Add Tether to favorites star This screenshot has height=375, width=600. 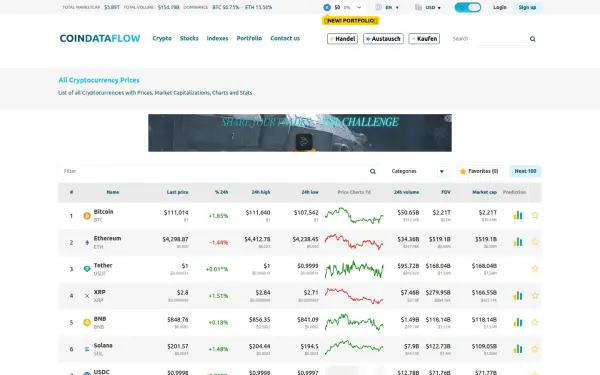(535, 269)
